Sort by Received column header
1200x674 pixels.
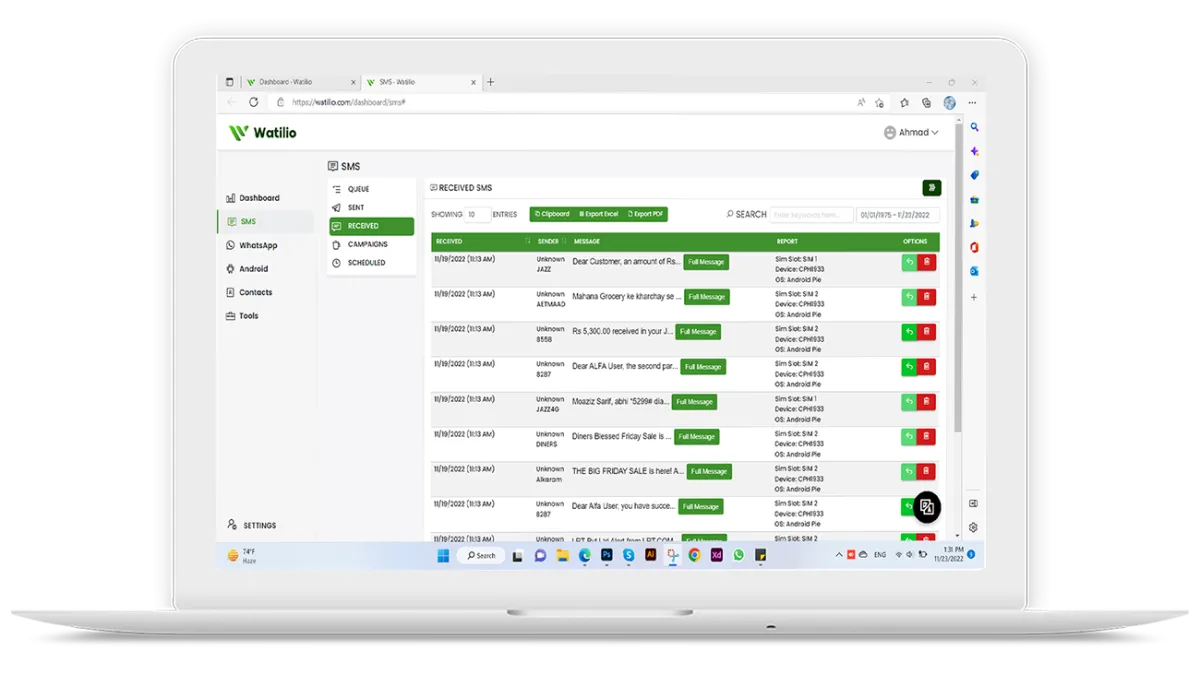pos(481,241)
